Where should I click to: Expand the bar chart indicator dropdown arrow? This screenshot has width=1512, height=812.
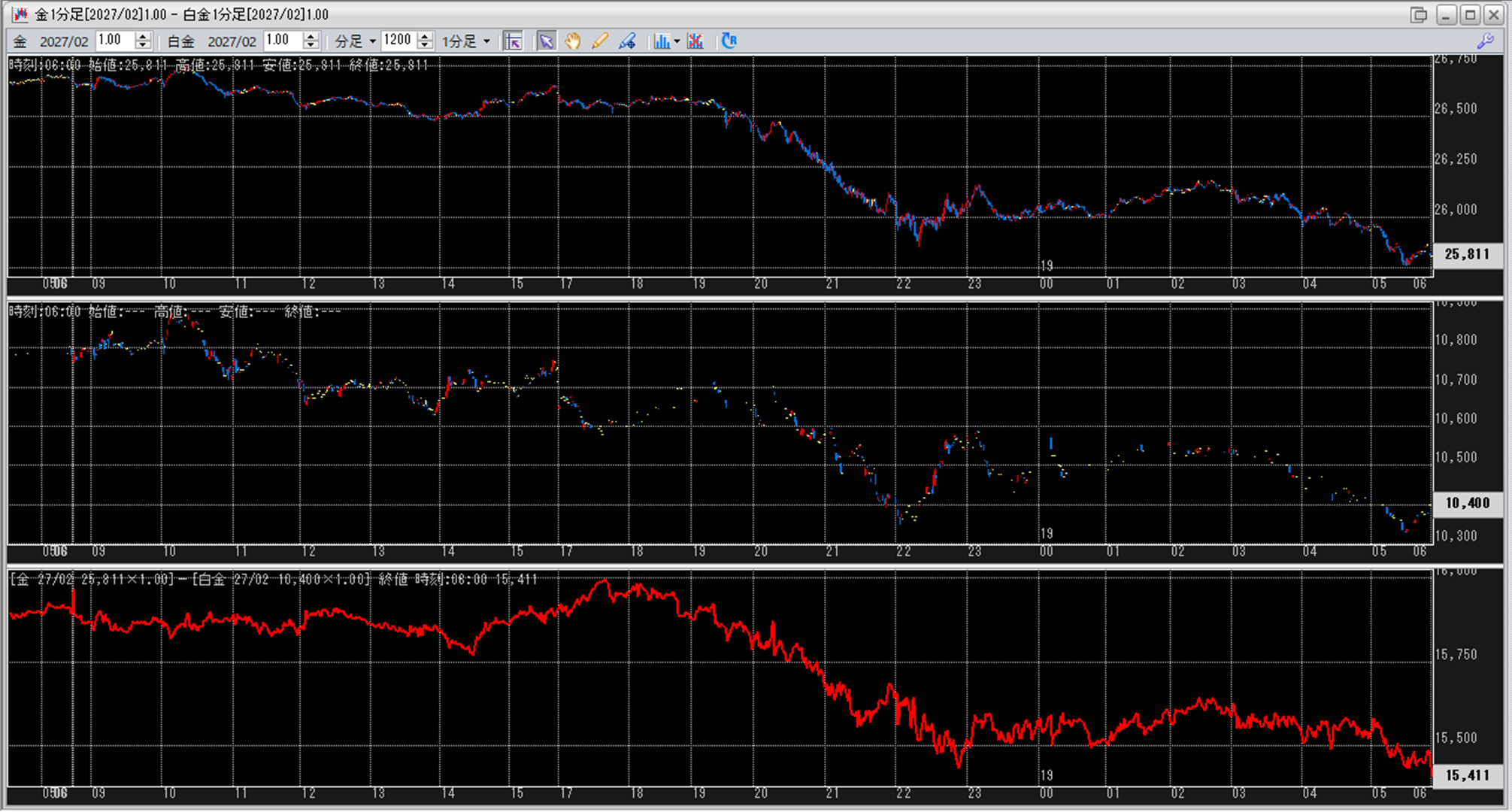677,41
